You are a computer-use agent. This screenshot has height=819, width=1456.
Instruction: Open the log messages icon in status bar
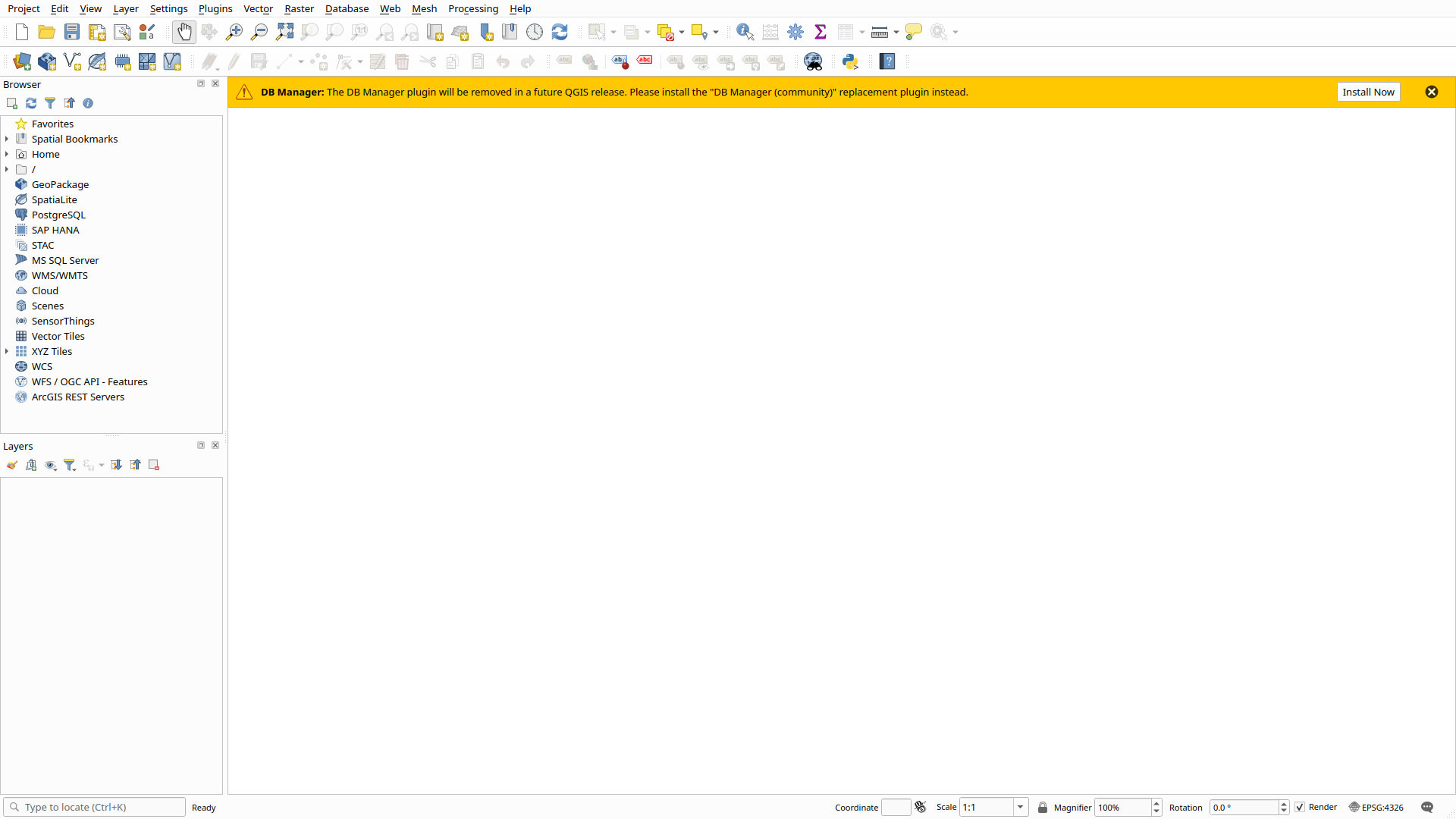[x=1427, y=808]
